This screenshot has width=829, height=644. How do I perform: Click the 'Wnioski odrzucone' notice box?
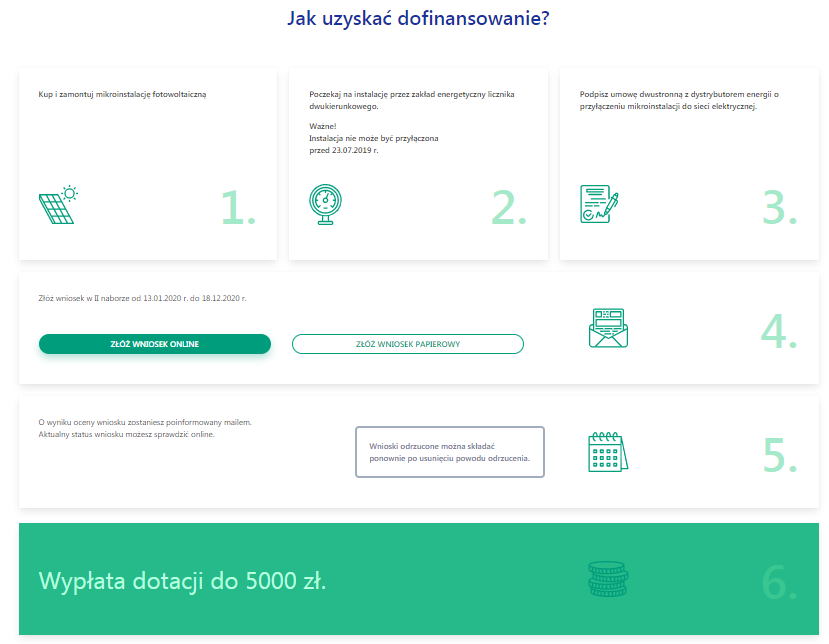pyautogui.click(x=450, y=452)
